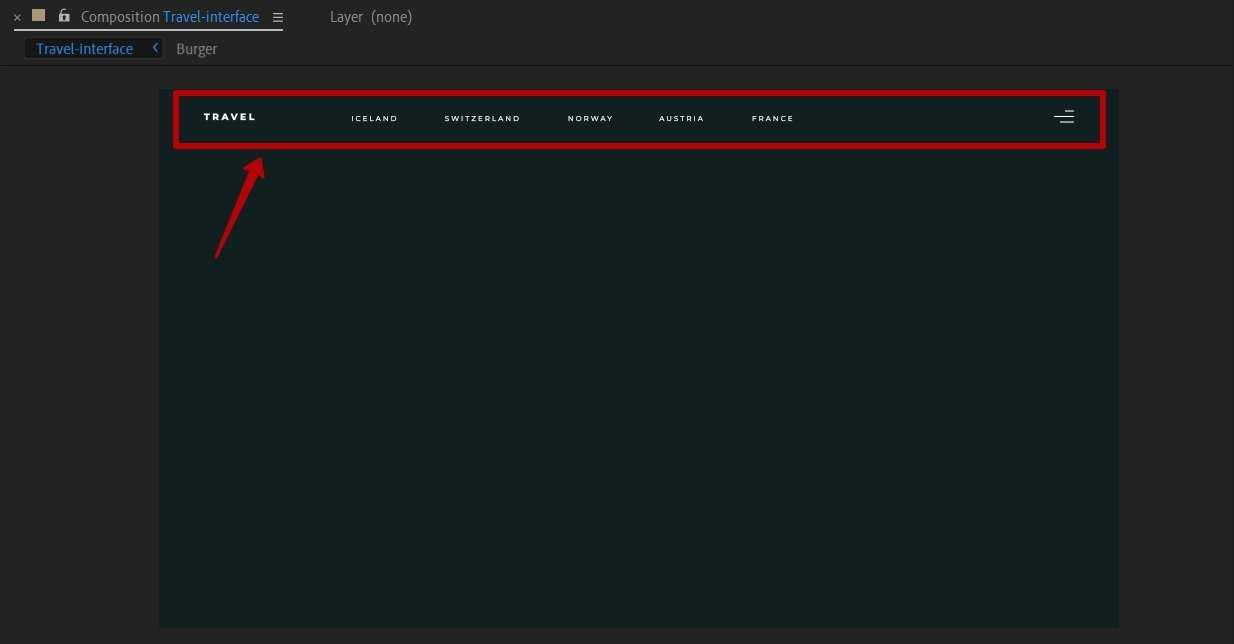Select the Composition Travel-interface tab
Image resolution: width=1234 pixels, height=644 pixels.
[x=169, y=17]
